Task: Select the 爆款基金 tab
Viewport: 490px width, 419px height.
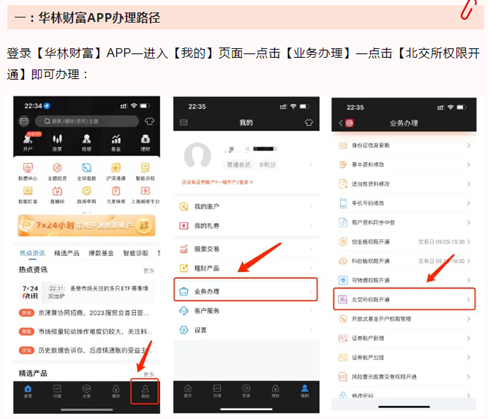Action: pos(101,253)
